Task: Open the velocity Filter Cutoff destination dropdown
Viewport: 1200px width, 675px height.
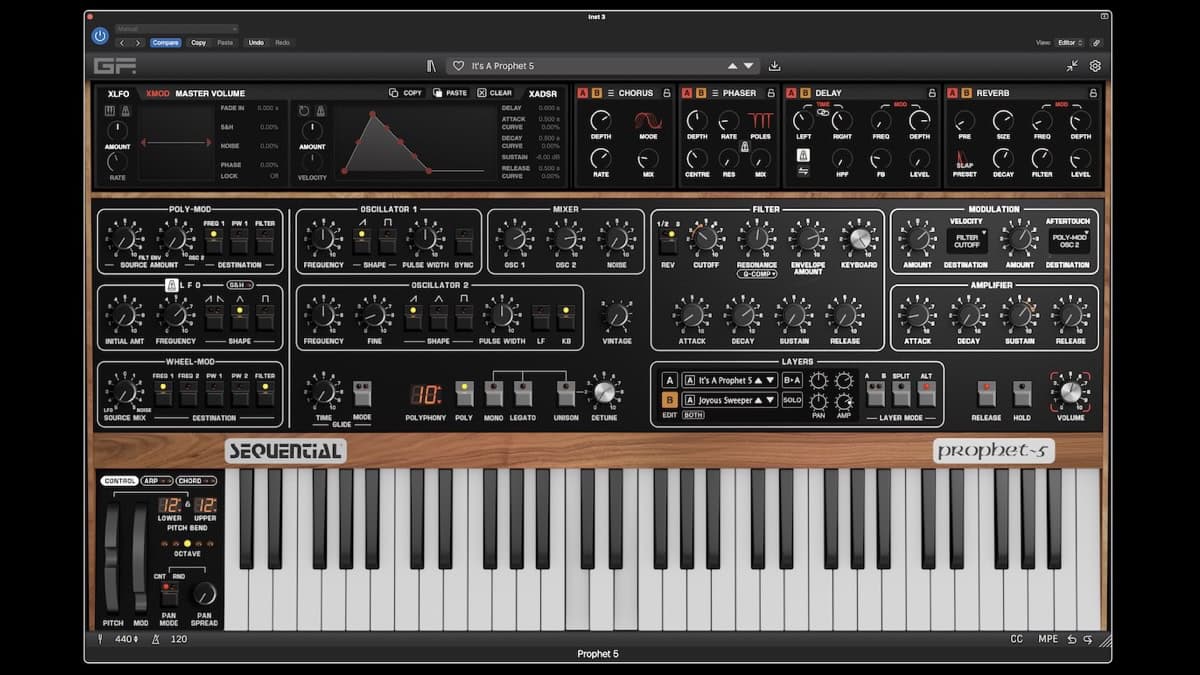Action: click(967, 241)
